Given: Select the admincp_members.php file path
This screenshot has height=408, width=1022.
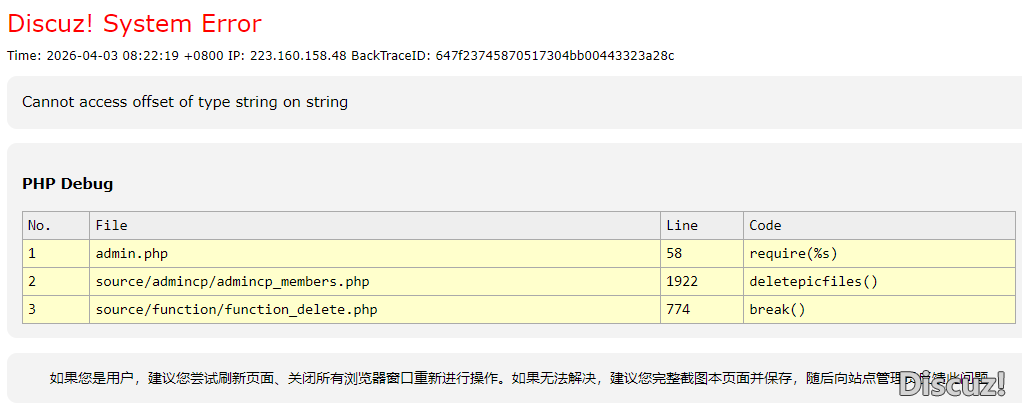Looking at the screenshot, I should [x=233, y=282].
